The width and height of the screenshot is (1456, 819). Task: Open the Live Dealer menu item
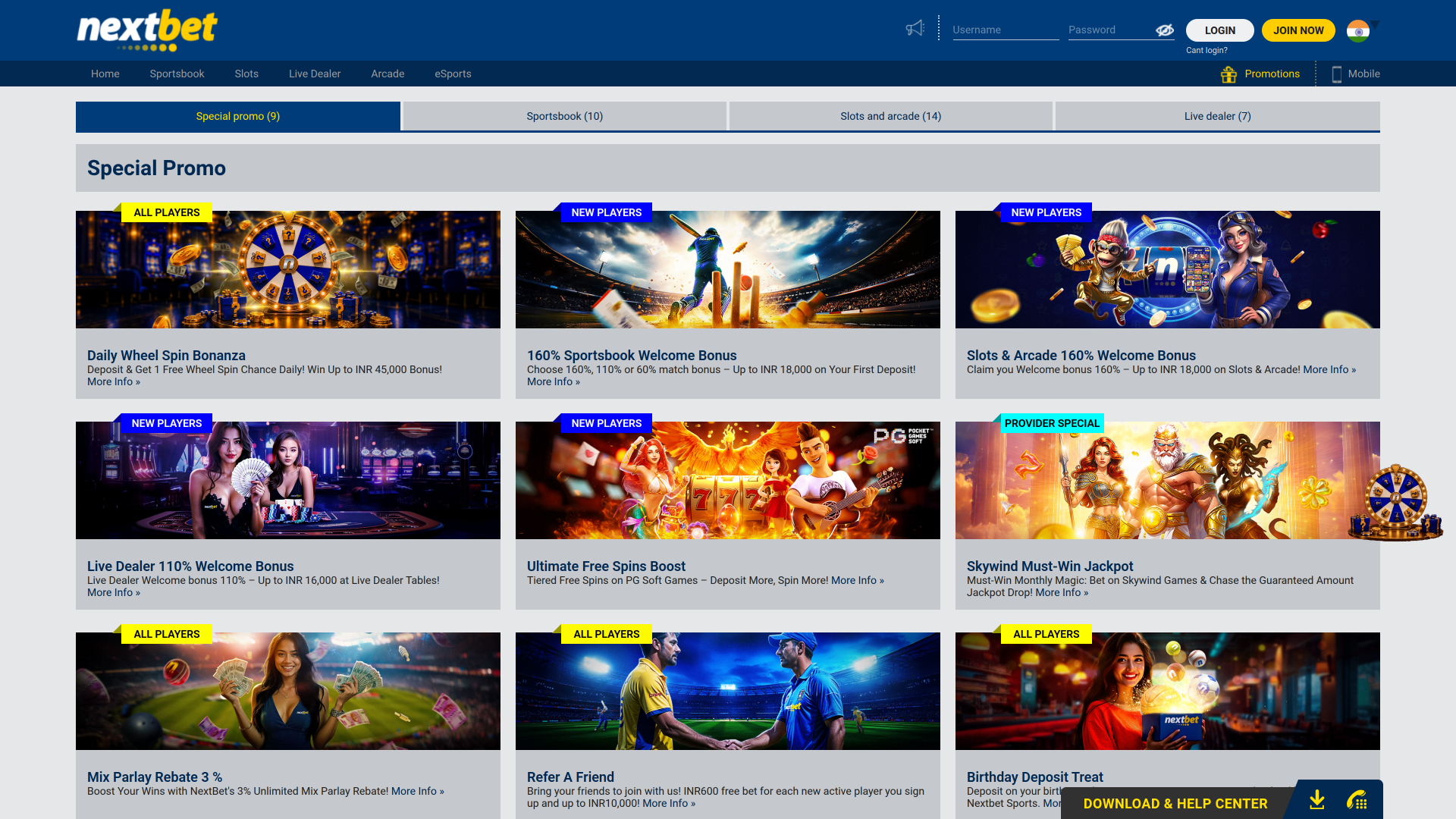315,74
